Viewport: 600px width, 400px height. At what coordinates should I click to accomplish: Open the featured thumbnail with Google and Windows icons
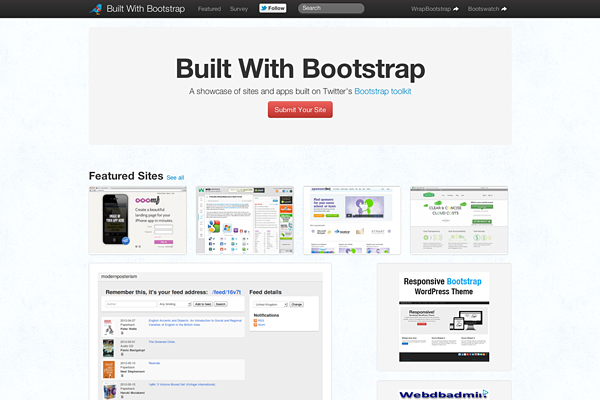245,220
